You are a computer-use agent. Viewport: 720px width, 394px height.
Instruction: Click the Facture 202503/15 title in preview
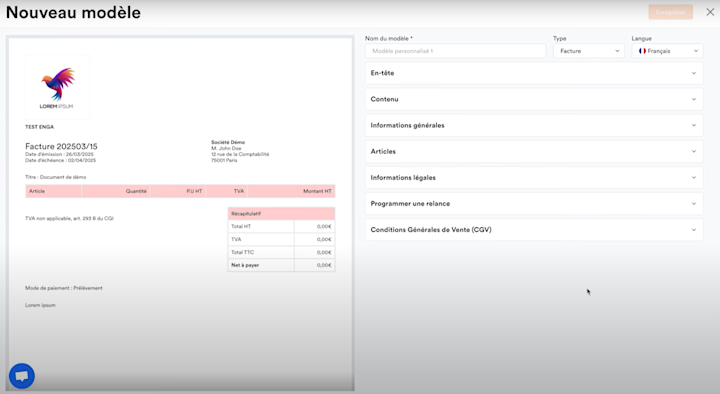(x=61, y=146)
